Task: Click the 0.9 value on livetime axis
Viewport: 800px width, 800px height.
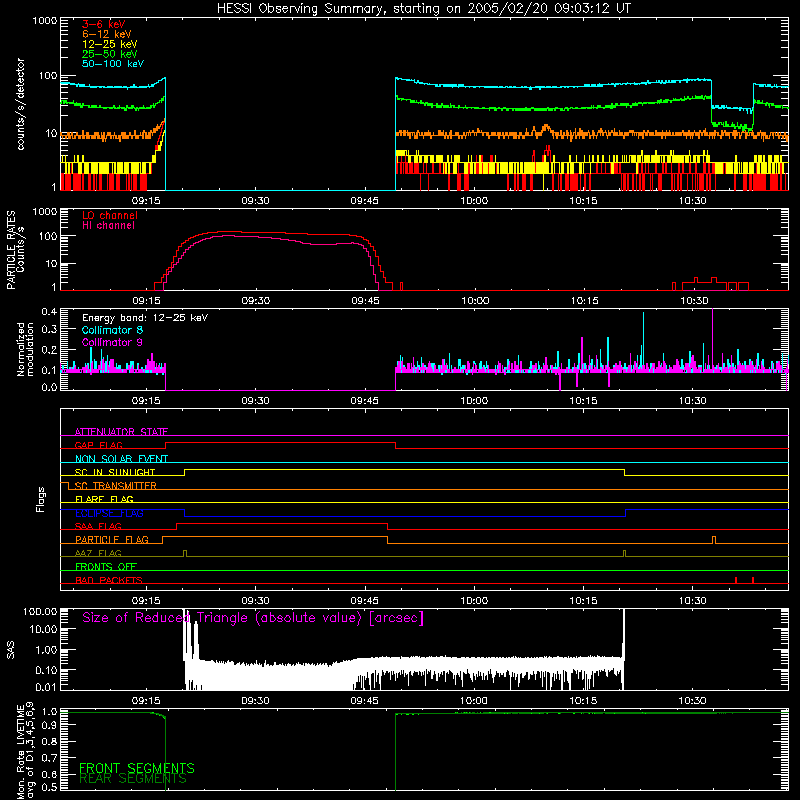Action: point(49,724)
